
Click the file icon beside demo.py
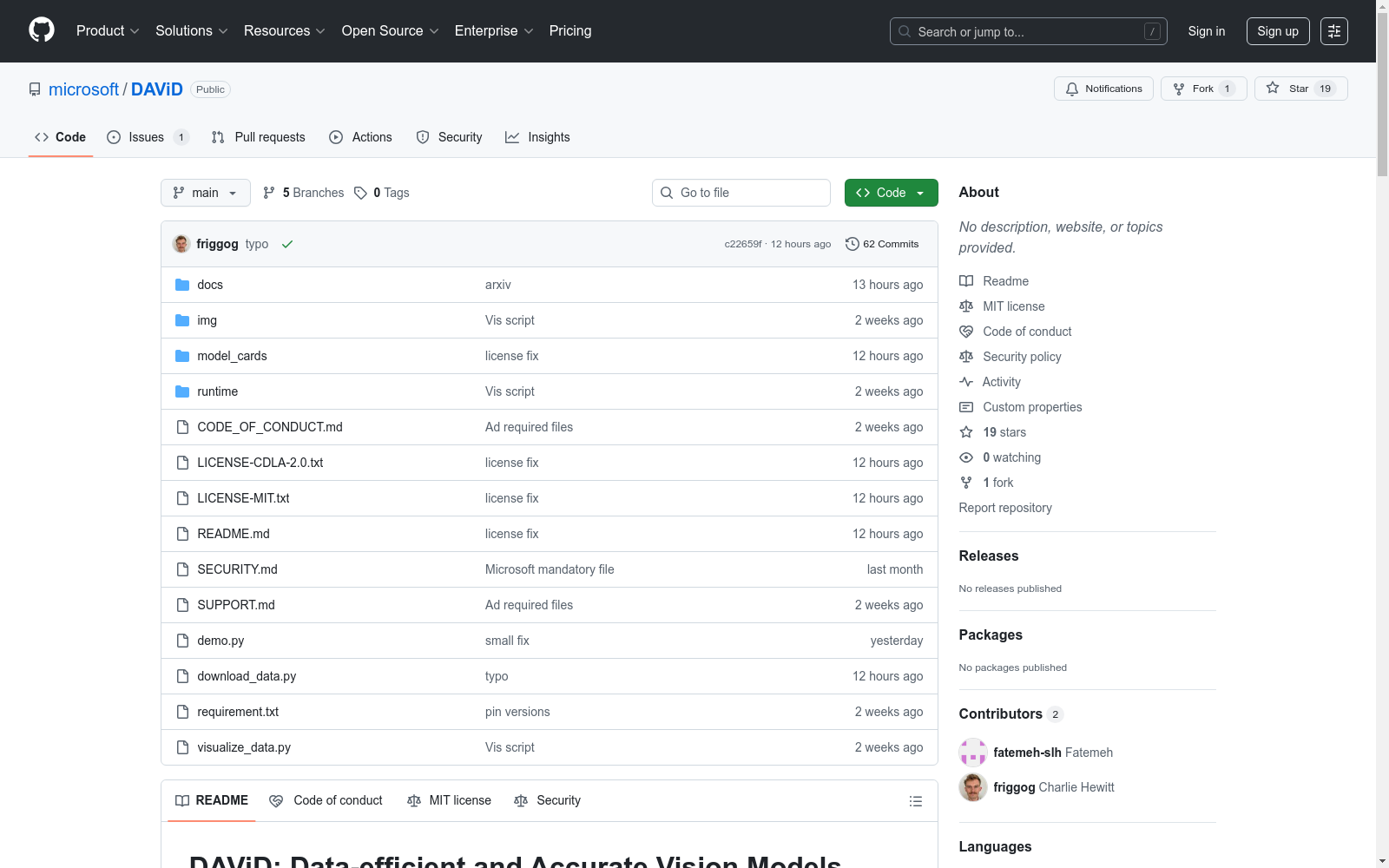click(x=182, y=641)
